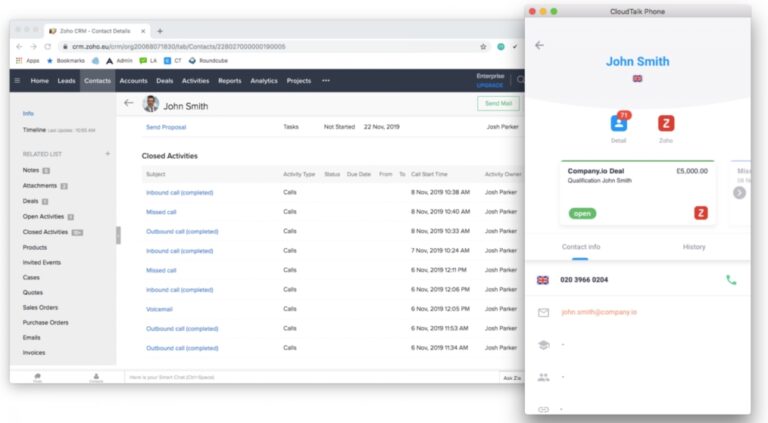Open the Accounts module
Image resolution: width=768 pixels, height=423 pixels.
pyautogui.click(x=133, y=81)
